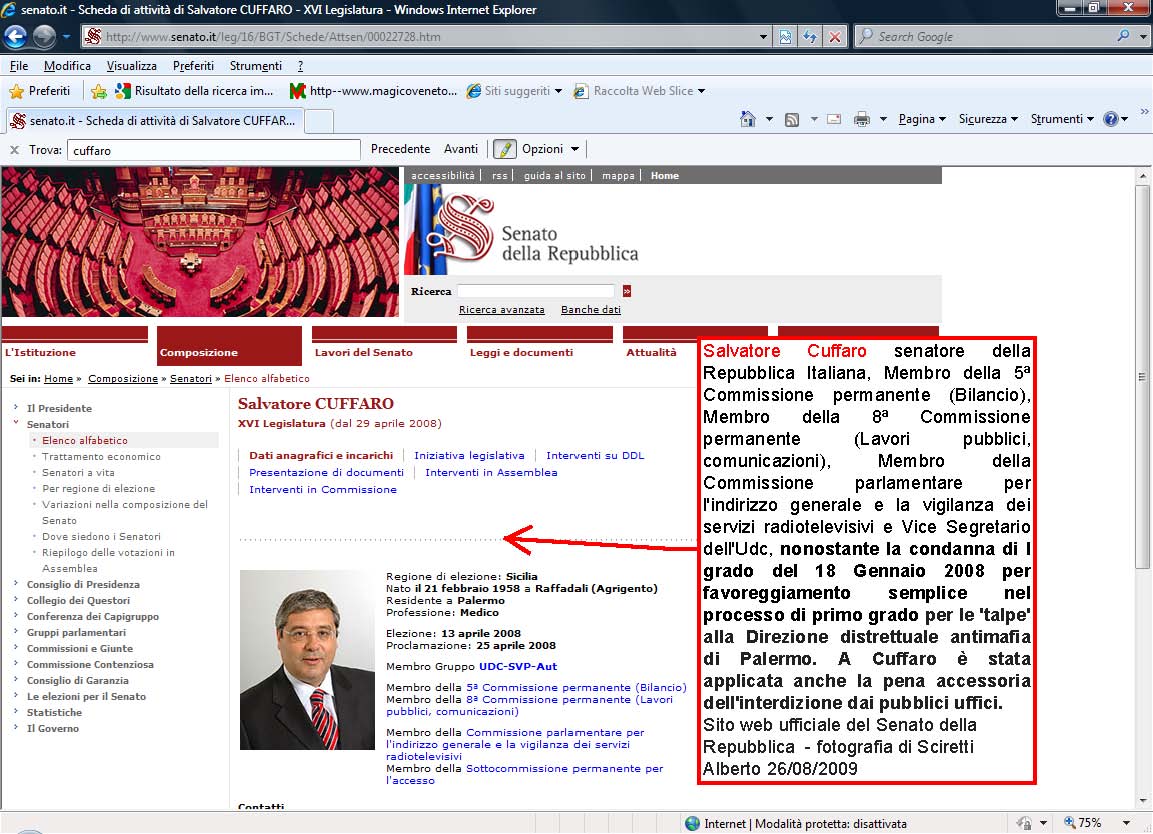Refresh the page with the Refresh icon
Screen dimensions: 1153x834
[810, 36]
